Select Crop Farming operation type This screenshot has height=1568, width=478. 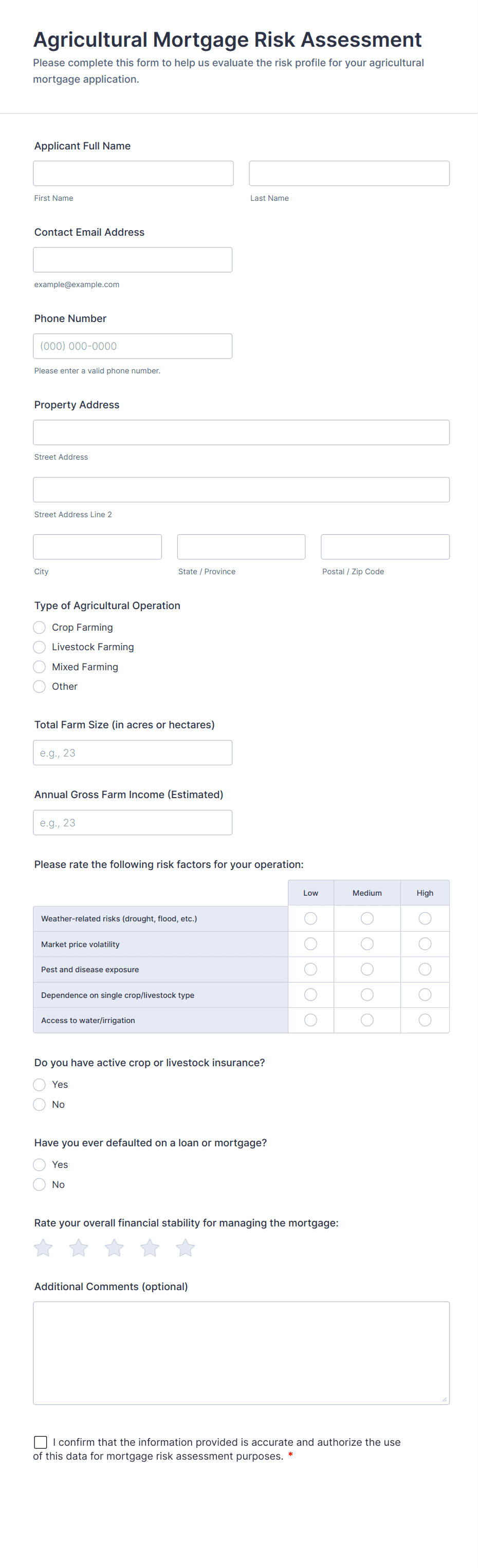(x=40, y=627)
